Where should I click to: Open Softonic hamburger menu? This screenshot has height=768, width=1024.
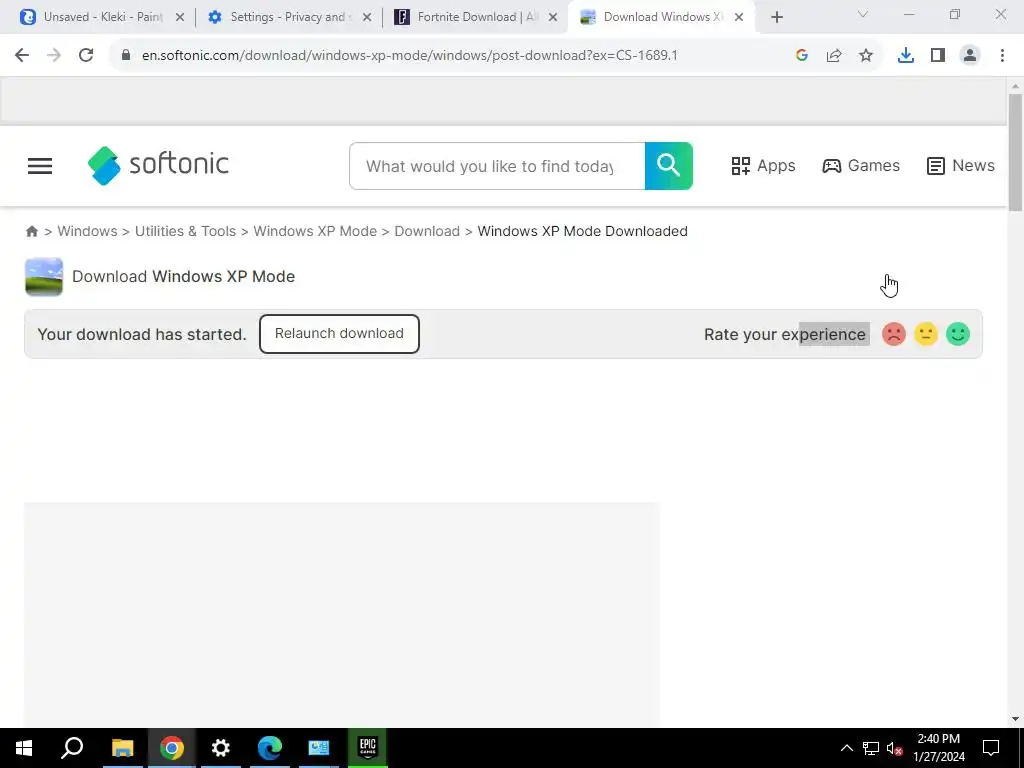click(40, 166)
